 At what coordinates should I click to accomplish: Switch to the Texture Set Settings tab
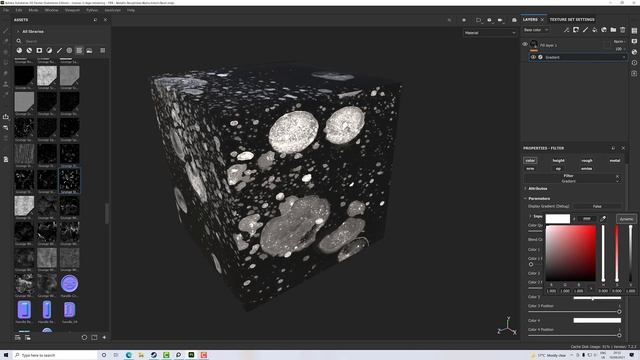point(571,20)
